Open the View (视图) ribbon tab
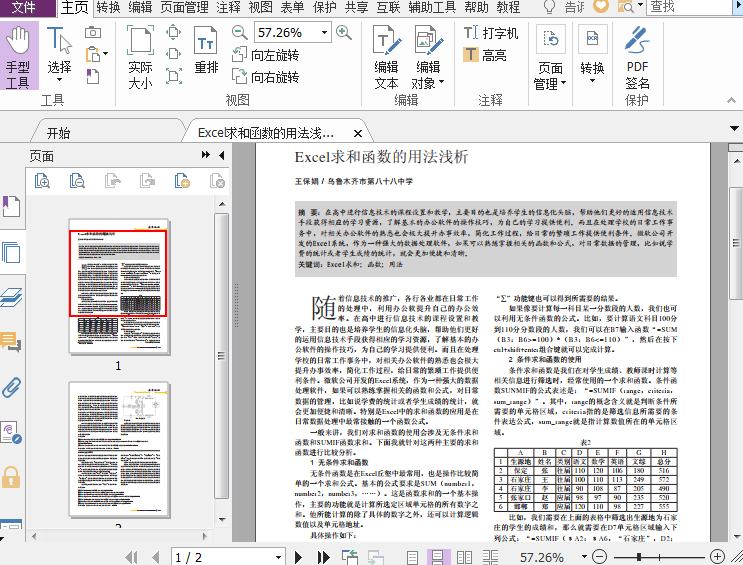743x565 pixels. pos(261,7)
